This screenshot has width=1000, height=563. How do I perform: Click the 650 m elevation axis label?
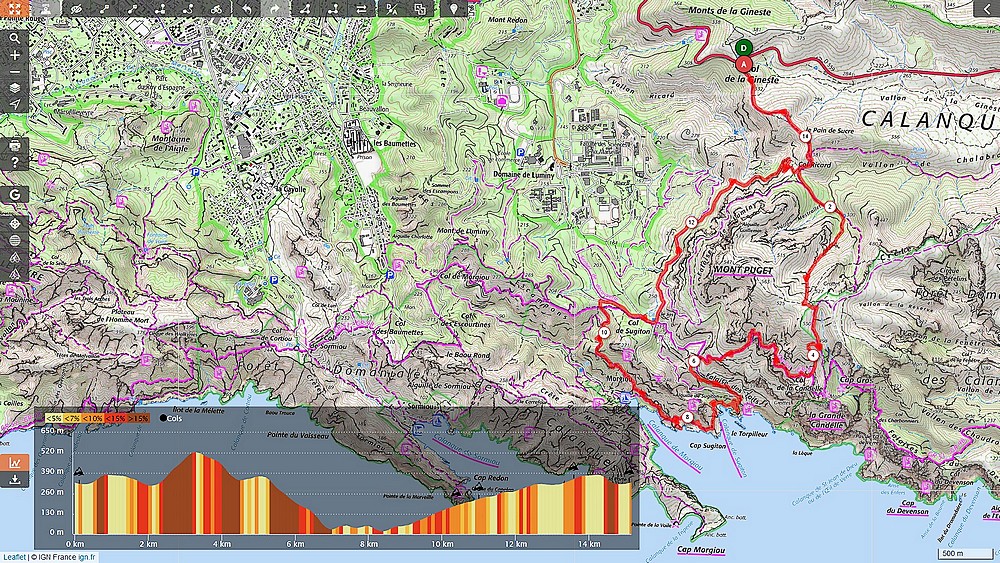(x=52, y=430)
